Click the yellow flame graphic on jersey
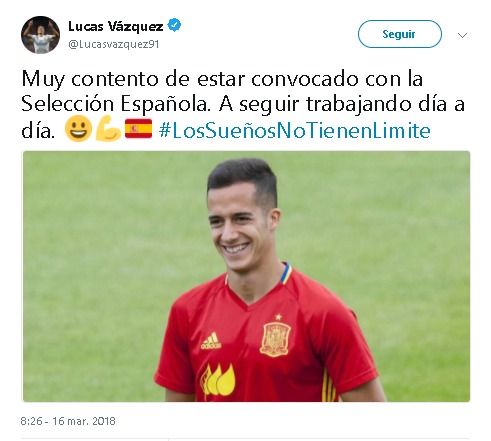Image resolution: width=491 pixels, height=441 pixels. click(x=218, y=380)
